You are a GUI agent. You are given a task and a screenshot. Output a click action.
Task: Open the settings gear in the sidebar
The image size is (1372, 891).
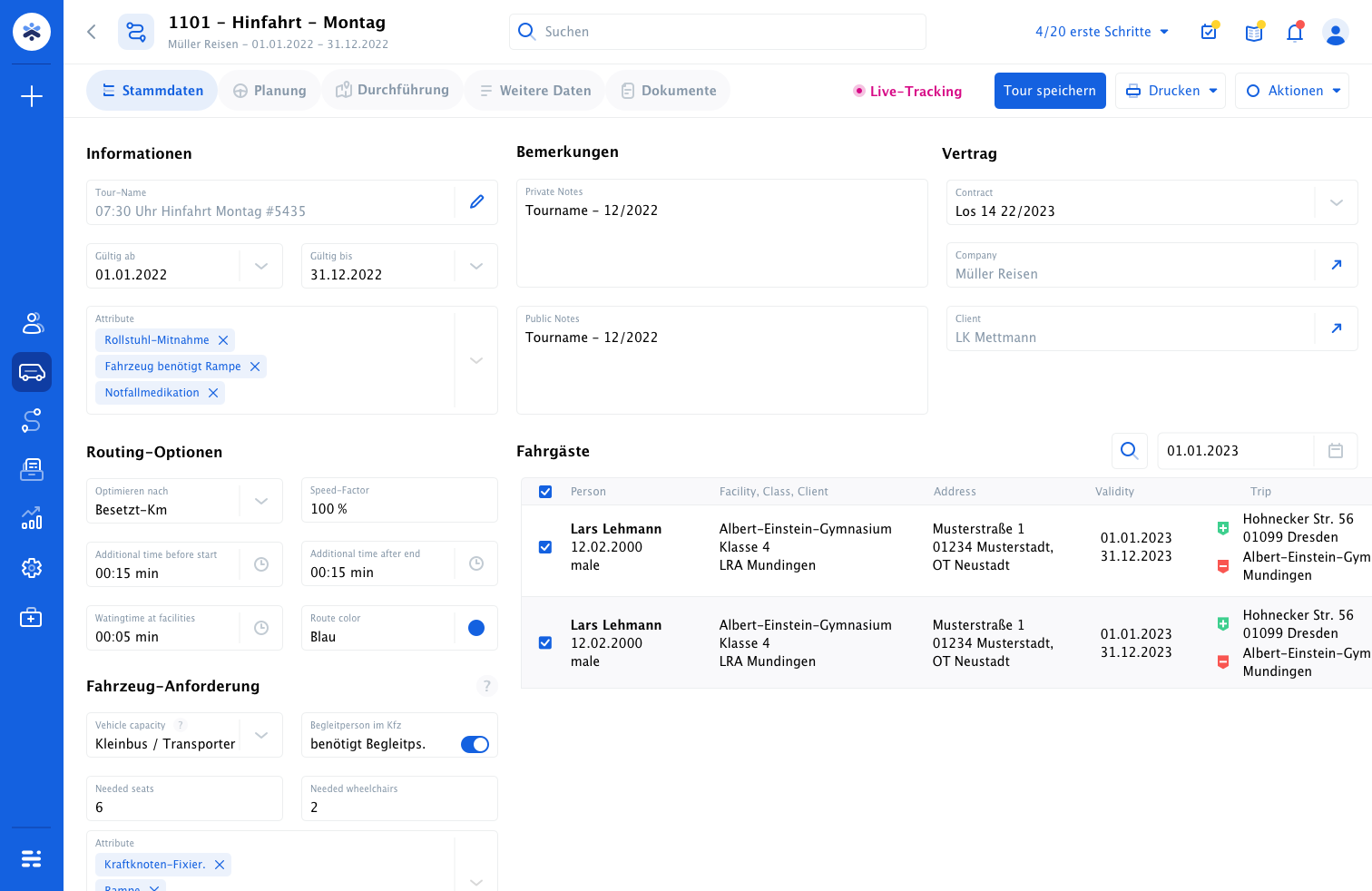click(x=32, y=568)
